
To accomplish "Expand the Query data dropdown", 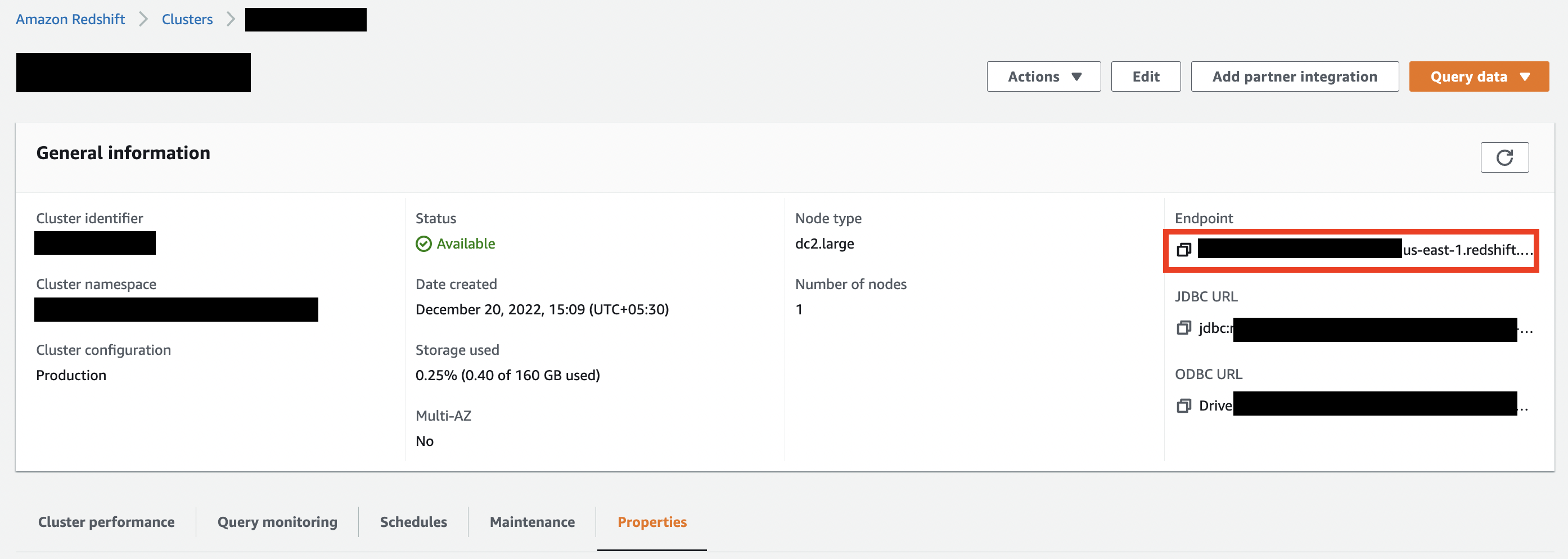I will pyautogui.click(x=1479, y=76).
